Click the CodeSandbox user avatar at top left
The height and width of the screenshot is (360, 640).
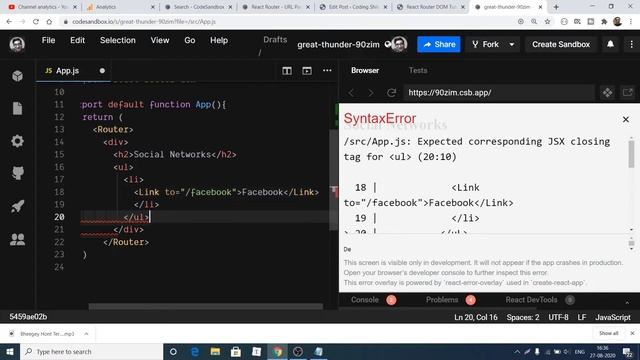pos(17,44)
